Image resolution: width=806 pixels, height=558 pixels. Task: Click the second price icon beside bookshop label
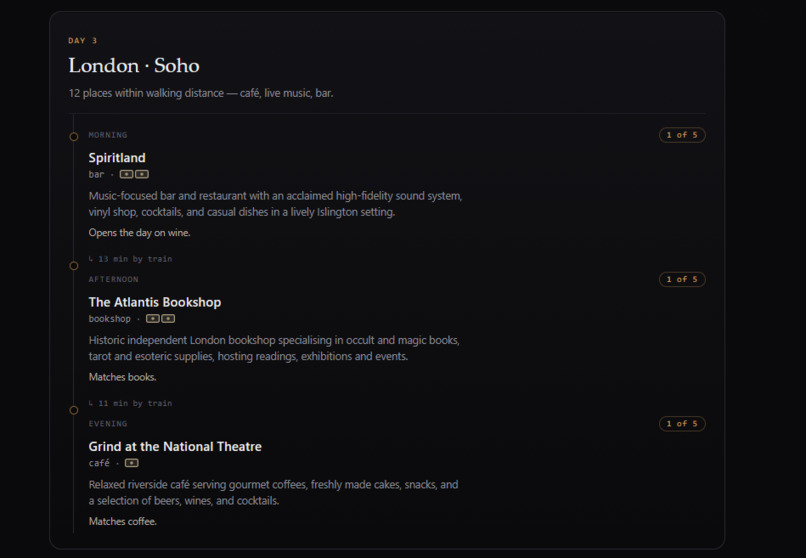click(168, 319)
